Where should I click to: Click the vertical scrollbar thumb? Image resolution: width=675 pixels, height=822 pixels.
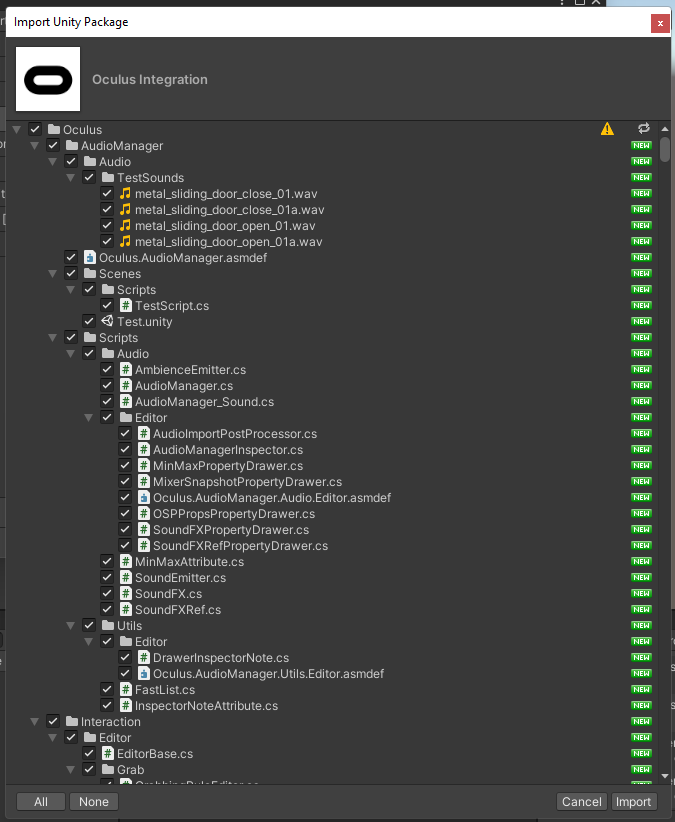[665, 149]
